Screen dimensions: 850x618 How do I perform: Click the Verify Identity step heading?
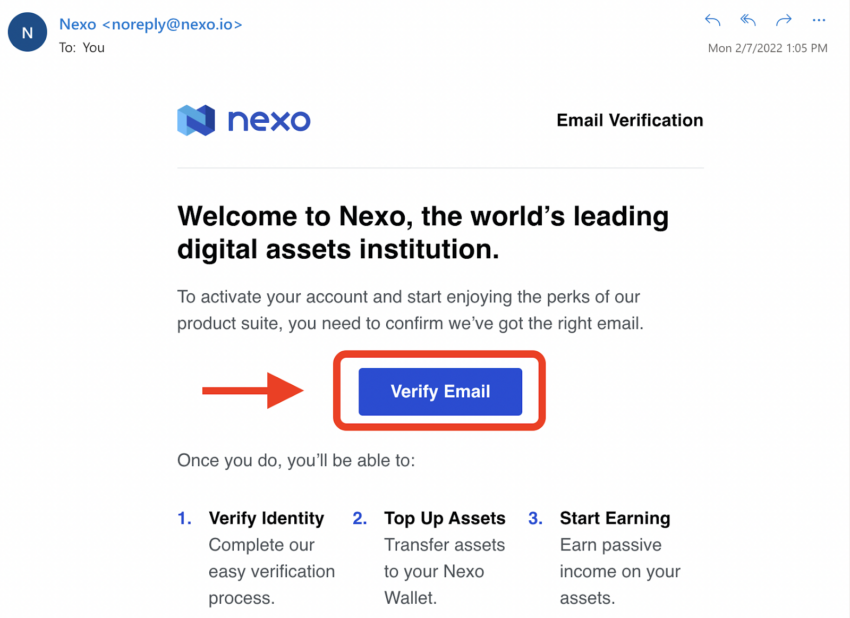[266, 518]
